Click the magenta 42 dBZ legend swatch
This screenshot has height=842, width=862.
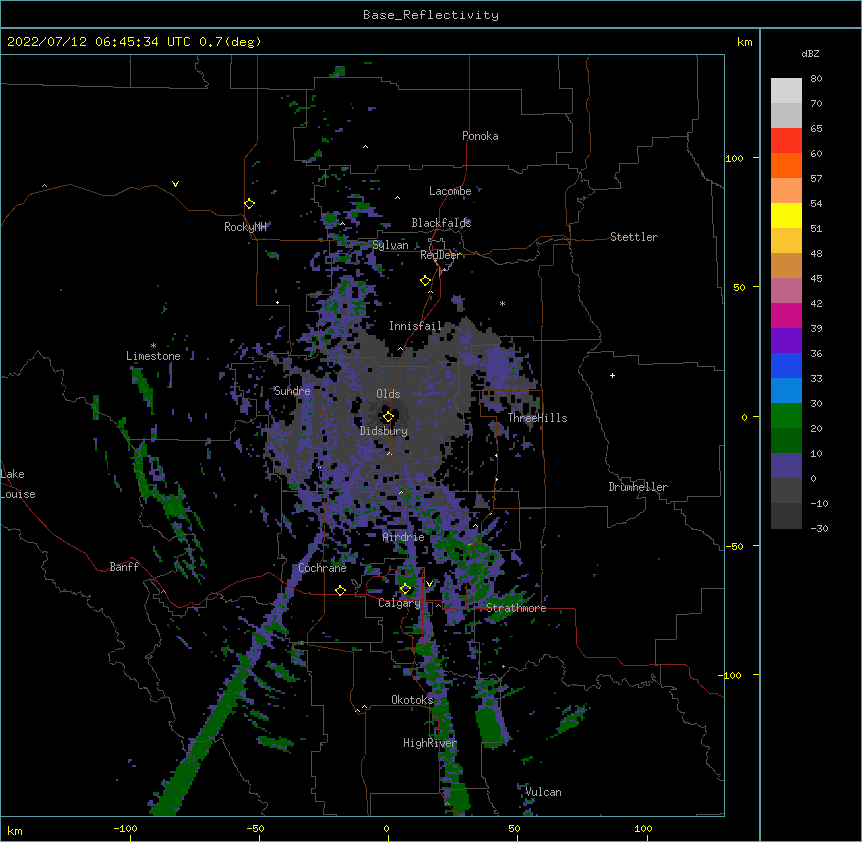(x=786, y=315)
